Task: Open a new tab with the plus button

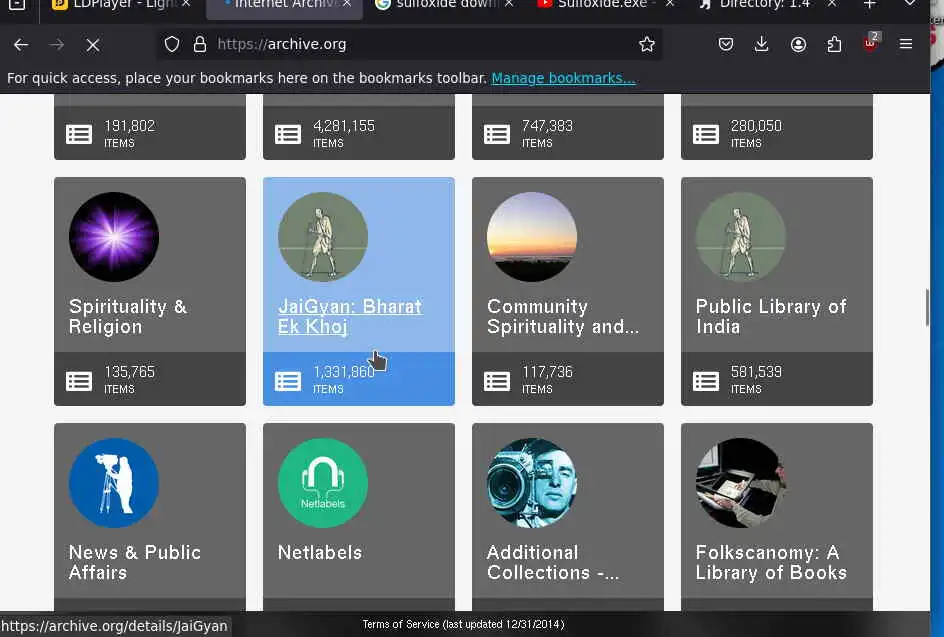Action: tap(869, 5)
